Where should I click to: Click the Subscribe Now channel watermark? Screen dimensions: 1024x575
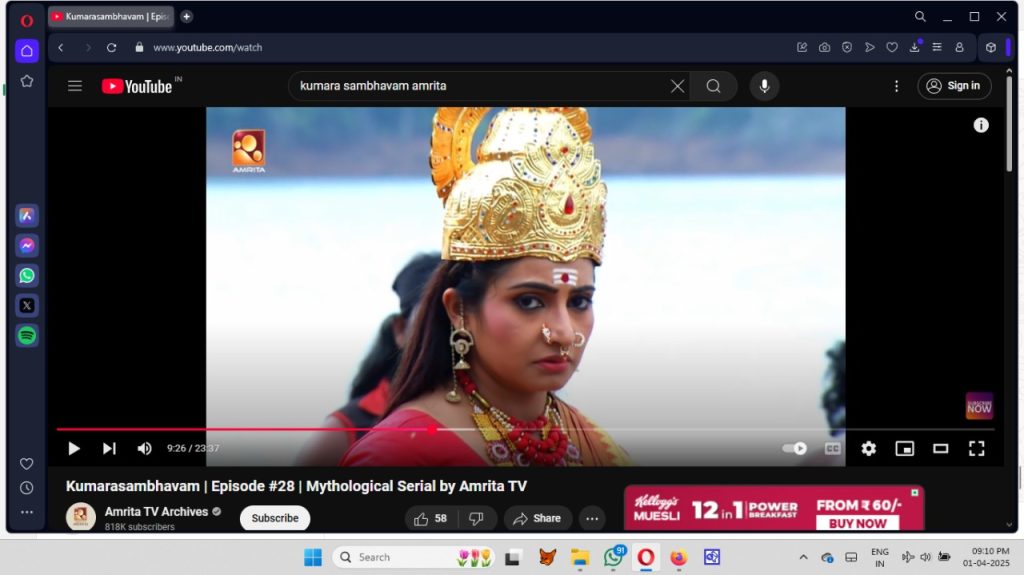[x=979, y=406]
